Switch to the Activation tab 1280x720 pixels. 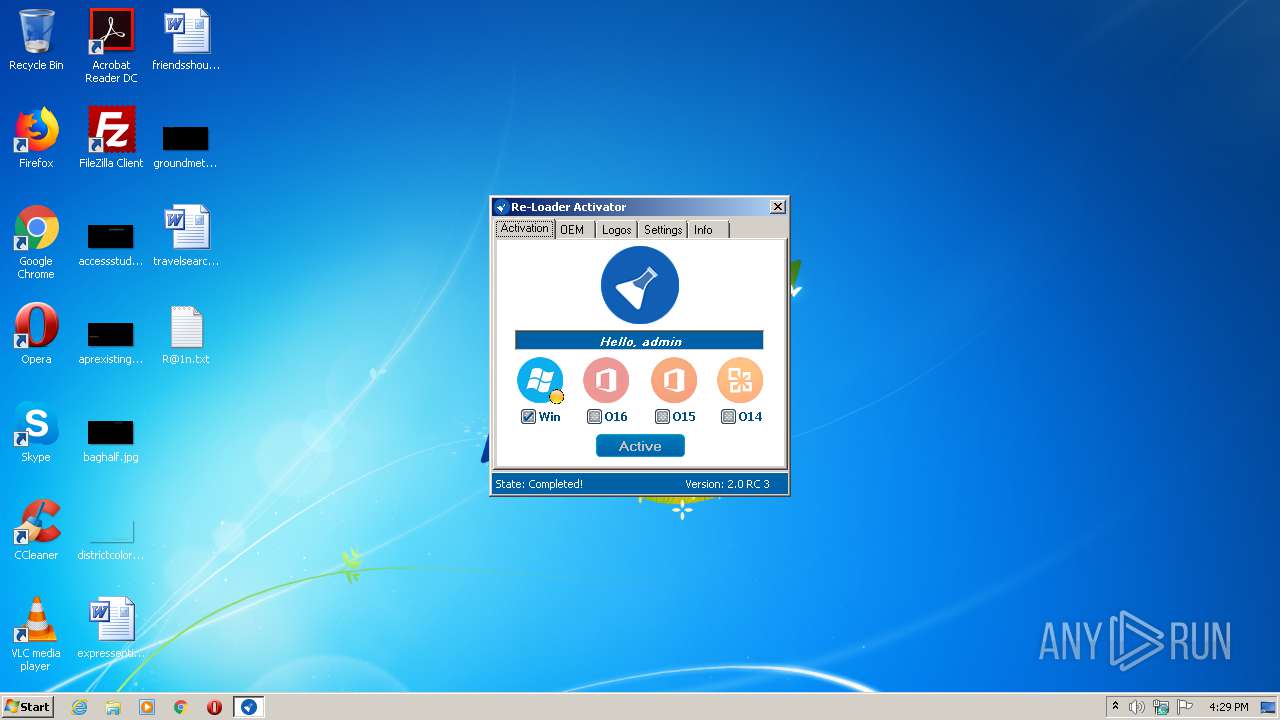pos(524,229)
